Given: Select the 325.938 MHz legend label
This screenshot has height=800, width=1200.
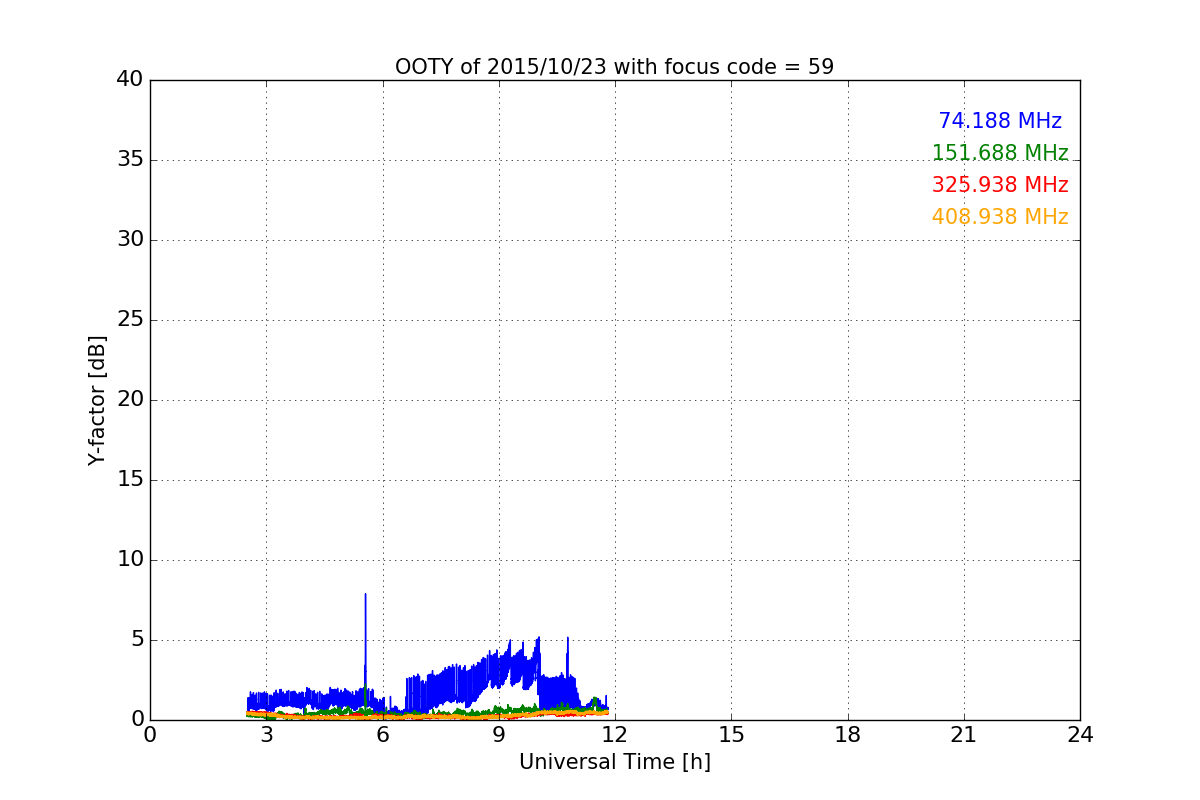Looking at the screenshot, I should [x=1000, y=185].
